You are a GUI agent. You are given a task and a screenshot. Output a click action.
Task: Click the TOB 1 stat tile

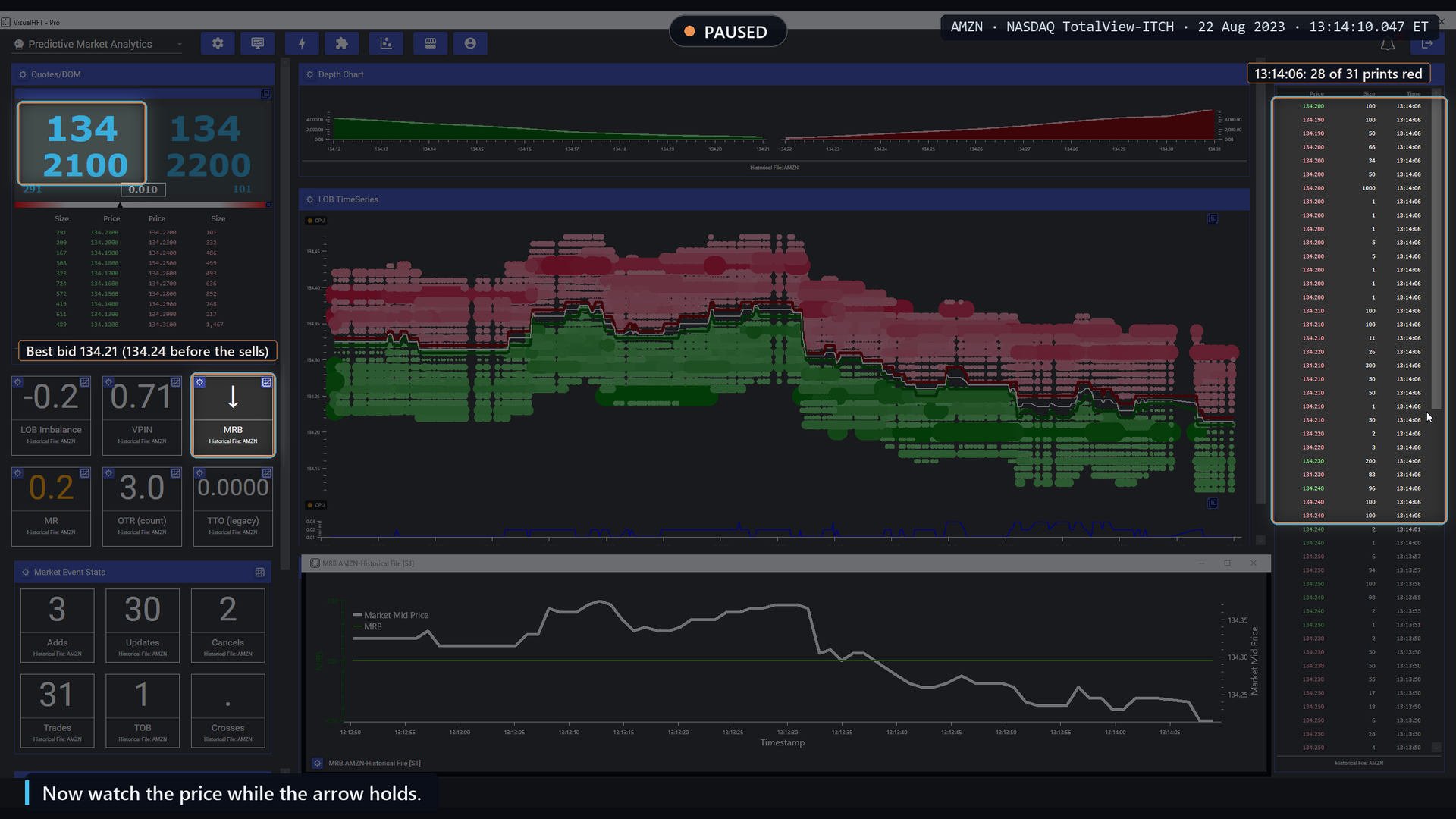point(143,710)
